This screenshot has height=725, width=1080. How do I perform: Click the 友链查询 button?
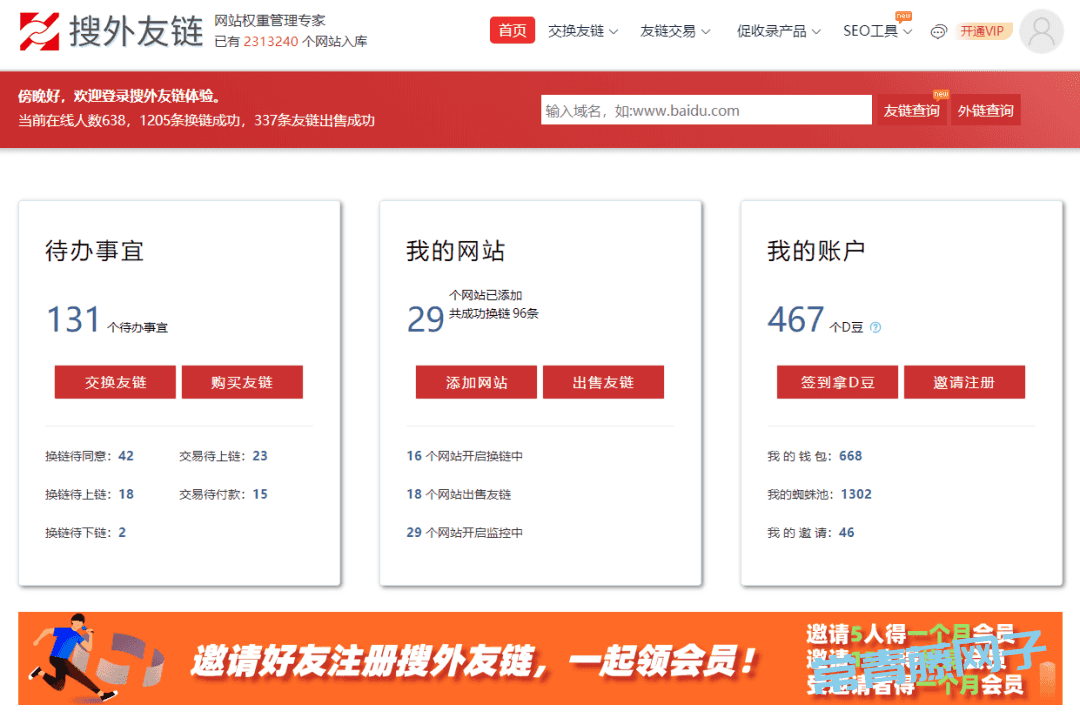tap(911, 110)
